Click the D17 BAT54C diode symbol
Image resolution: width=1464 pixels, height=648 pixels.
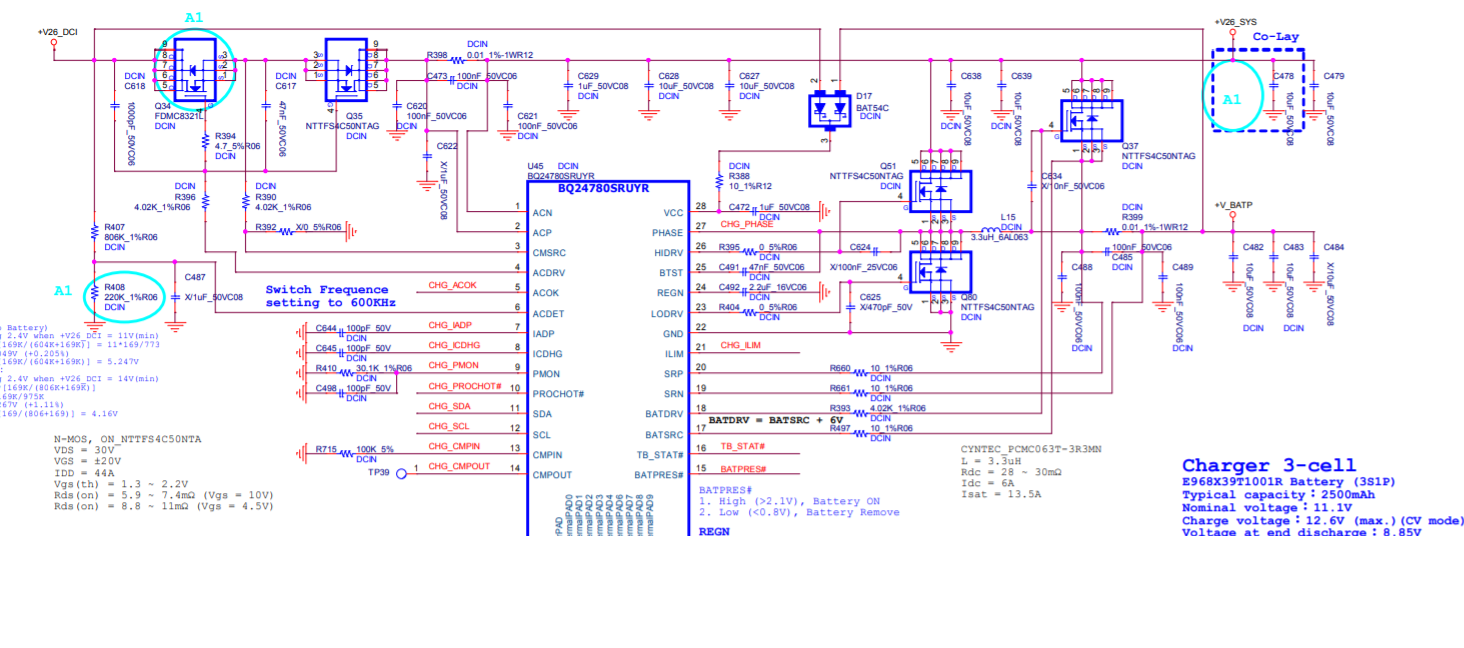pos(828,111)
